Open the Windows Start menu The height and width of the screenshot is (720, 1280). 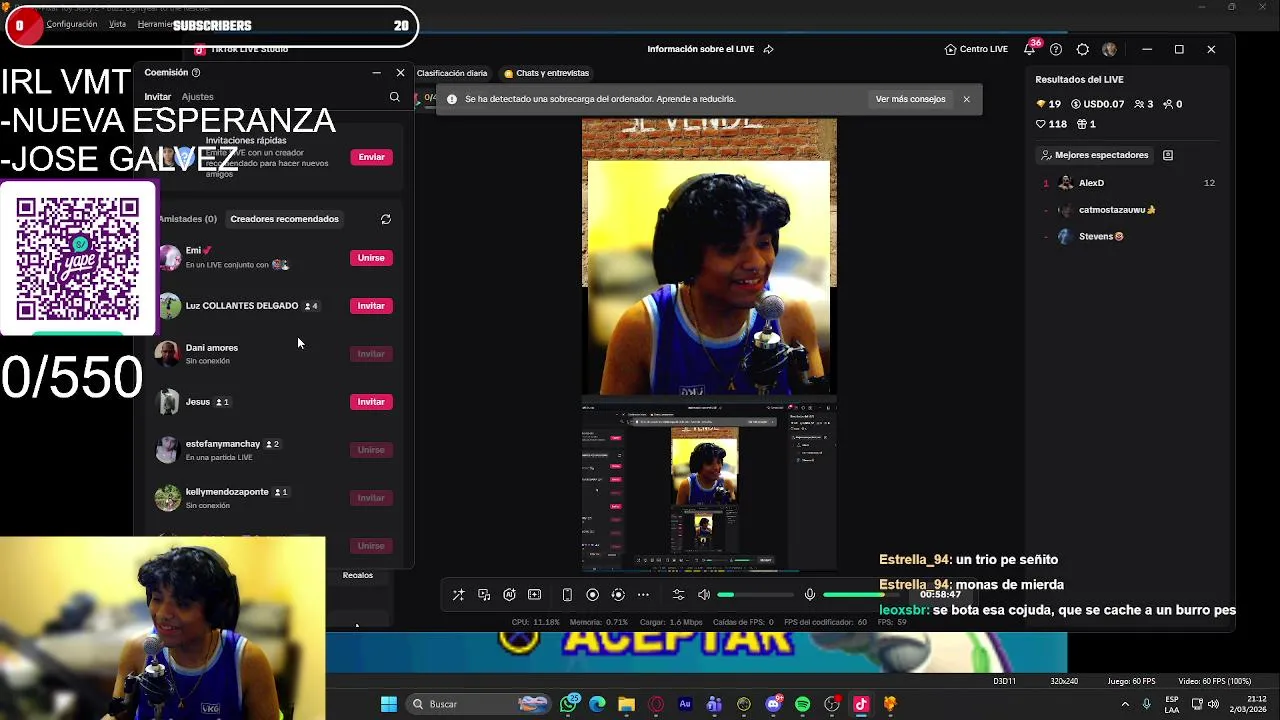click(389, 704)
